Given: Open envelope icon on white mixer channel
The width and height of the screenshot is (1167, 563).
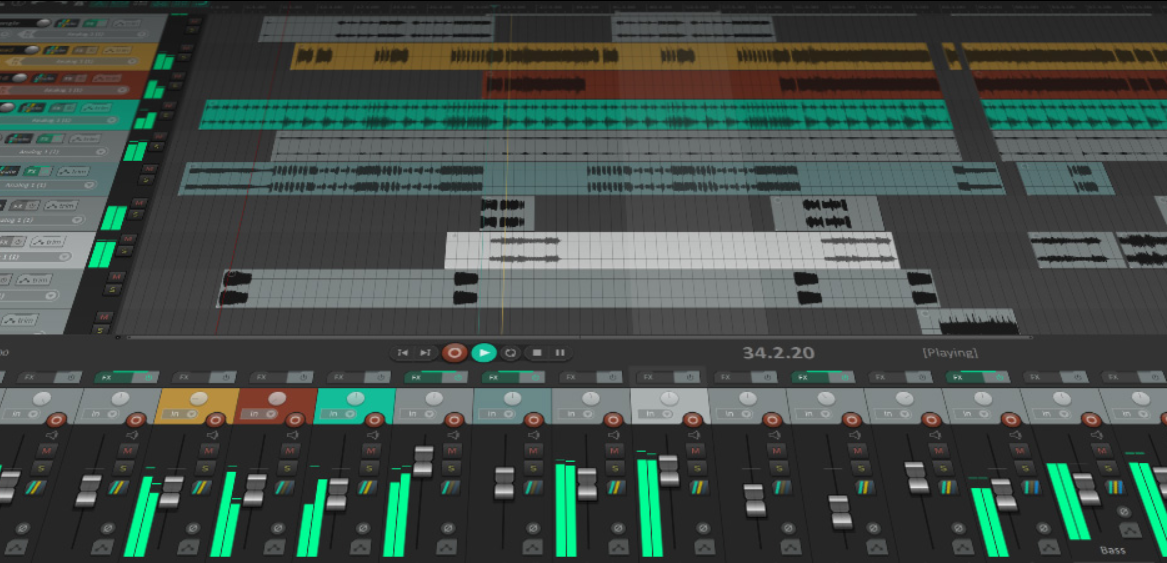Looking at the screenshot, I should (705, 547).
